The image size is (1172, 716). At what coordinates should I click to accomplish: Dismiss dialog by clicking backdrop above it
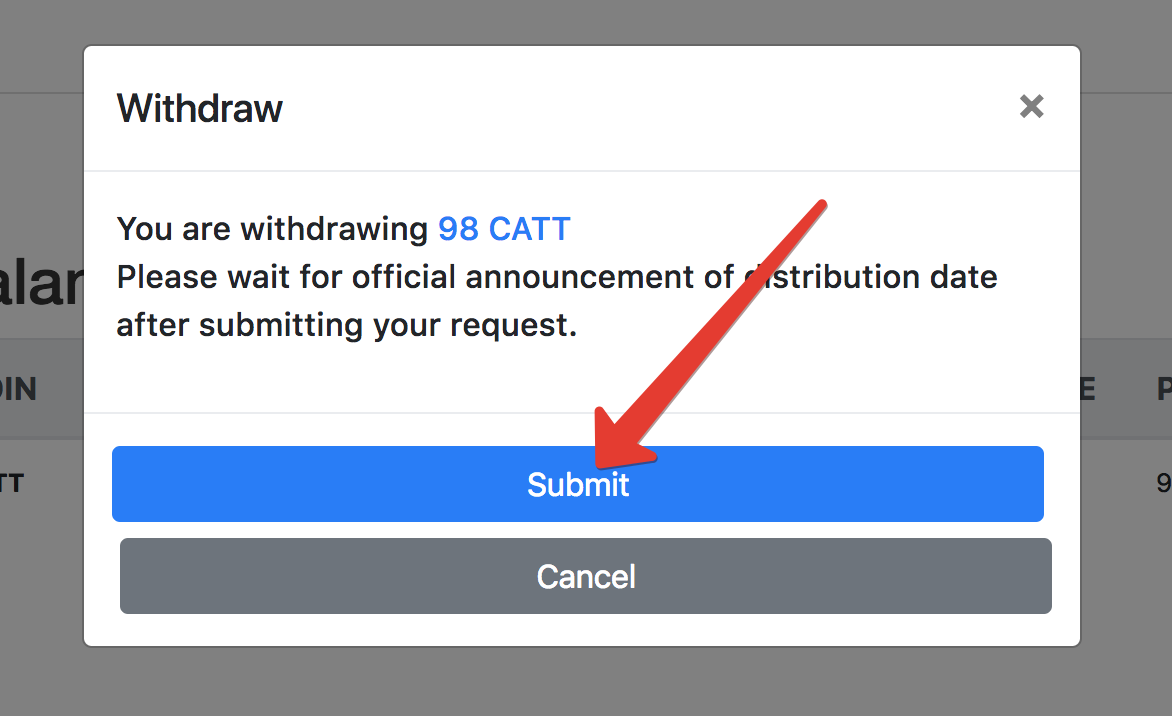point(586,20)
